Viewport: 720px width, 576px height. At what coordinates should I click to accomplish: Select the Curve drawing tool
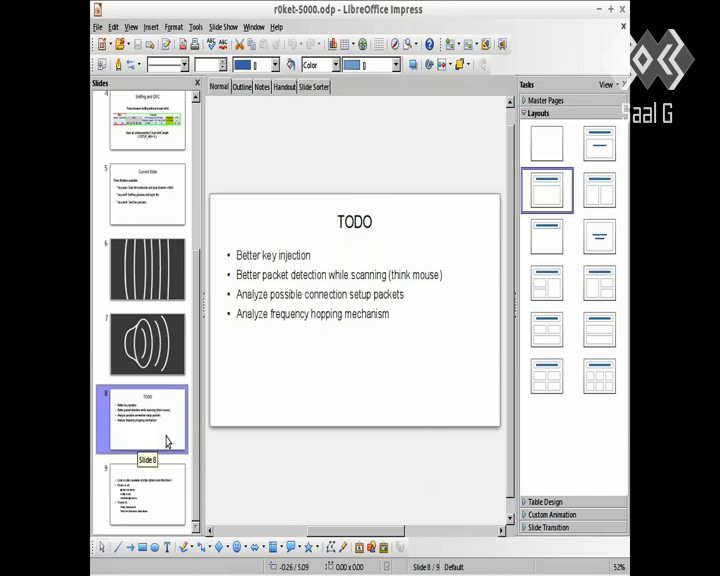(x=183, y=547)
